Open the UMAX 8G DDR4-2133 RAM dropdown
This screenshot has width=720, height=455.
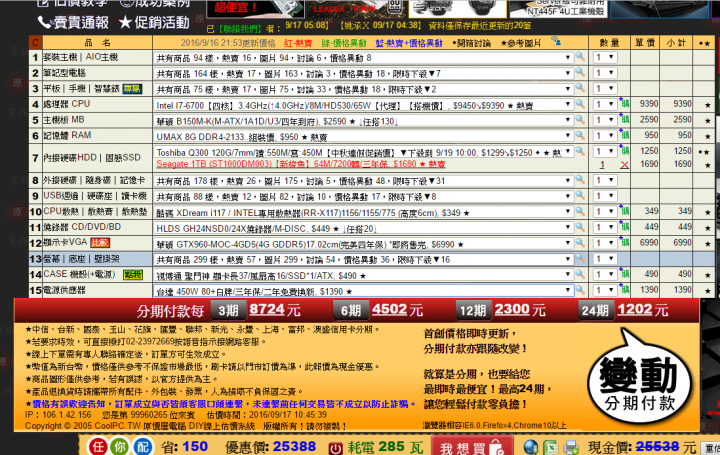363,136
